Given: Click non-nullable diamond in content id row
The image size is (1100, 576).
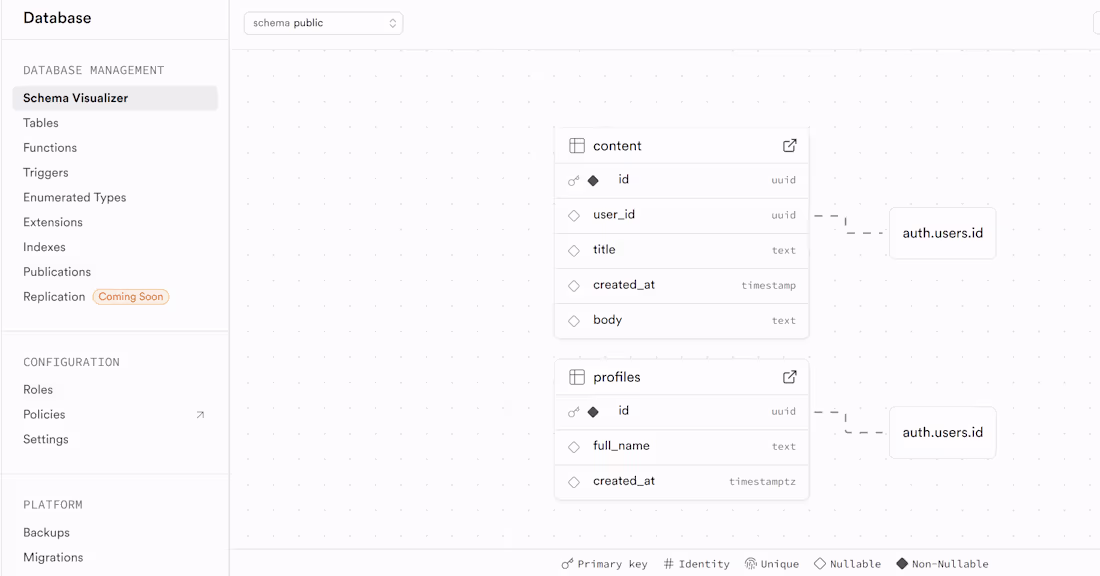Looking at the screenshot, I should point(593,180).
